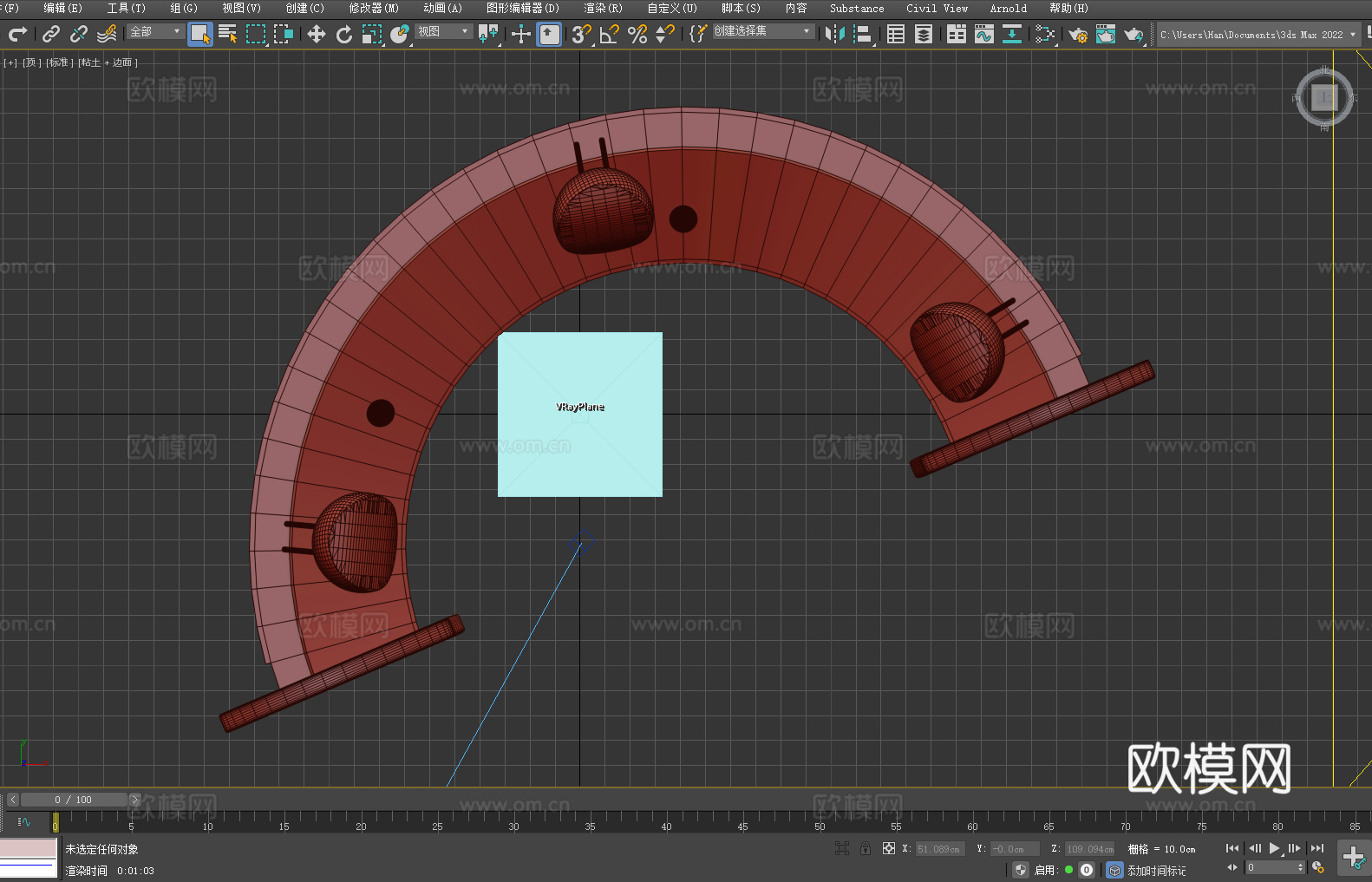Click Render Production teapot icon
The width and height of the screenshot is (1372, 882).
tap(1134, 34)
